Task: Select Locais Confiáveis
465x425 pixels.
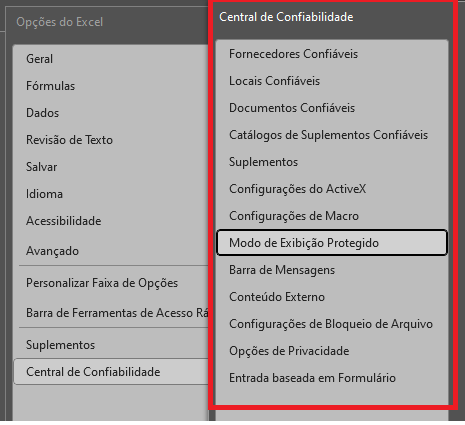Action: pos(274,81)
